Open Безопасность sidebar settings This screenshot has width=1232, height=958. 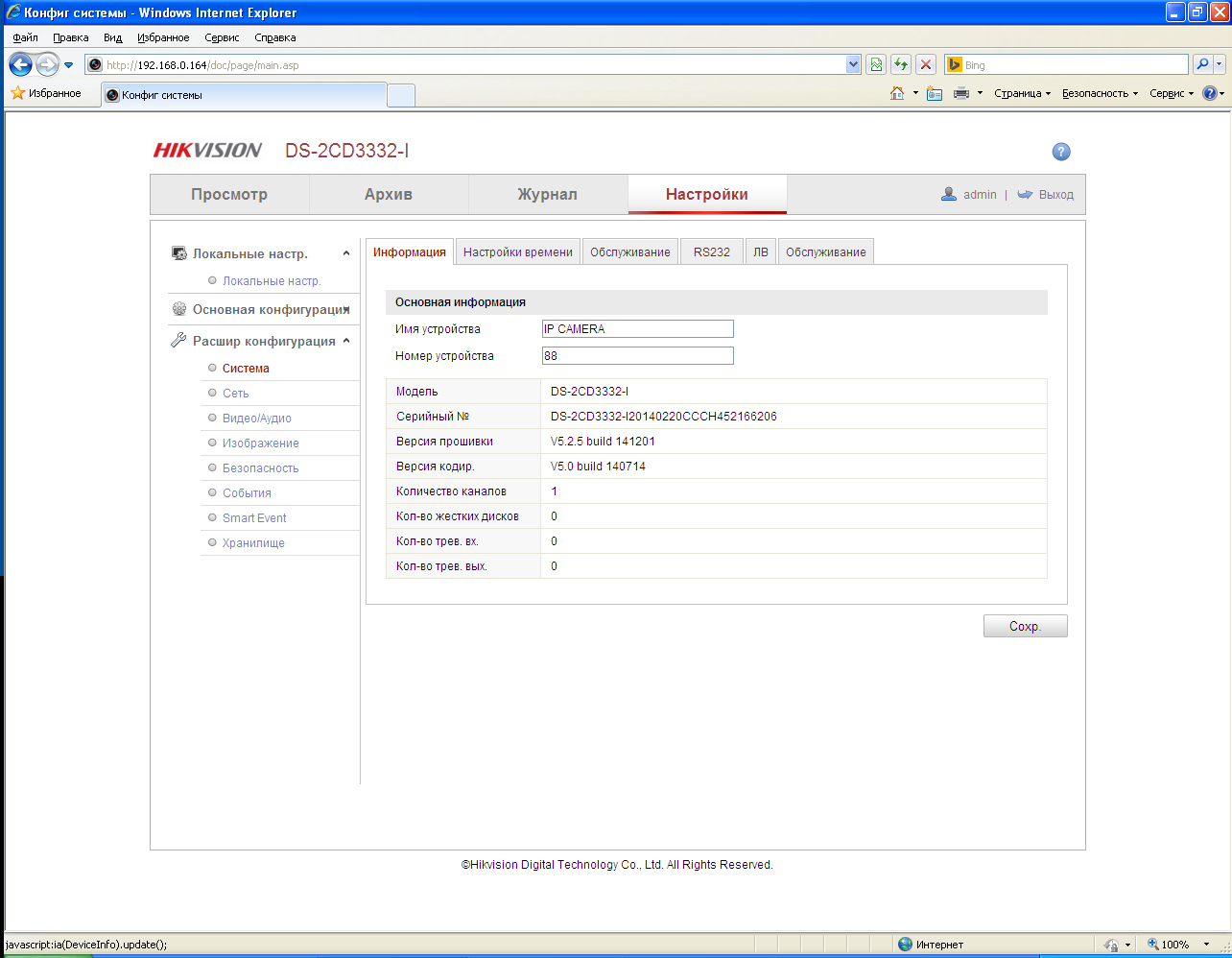(x=261, y=468)
